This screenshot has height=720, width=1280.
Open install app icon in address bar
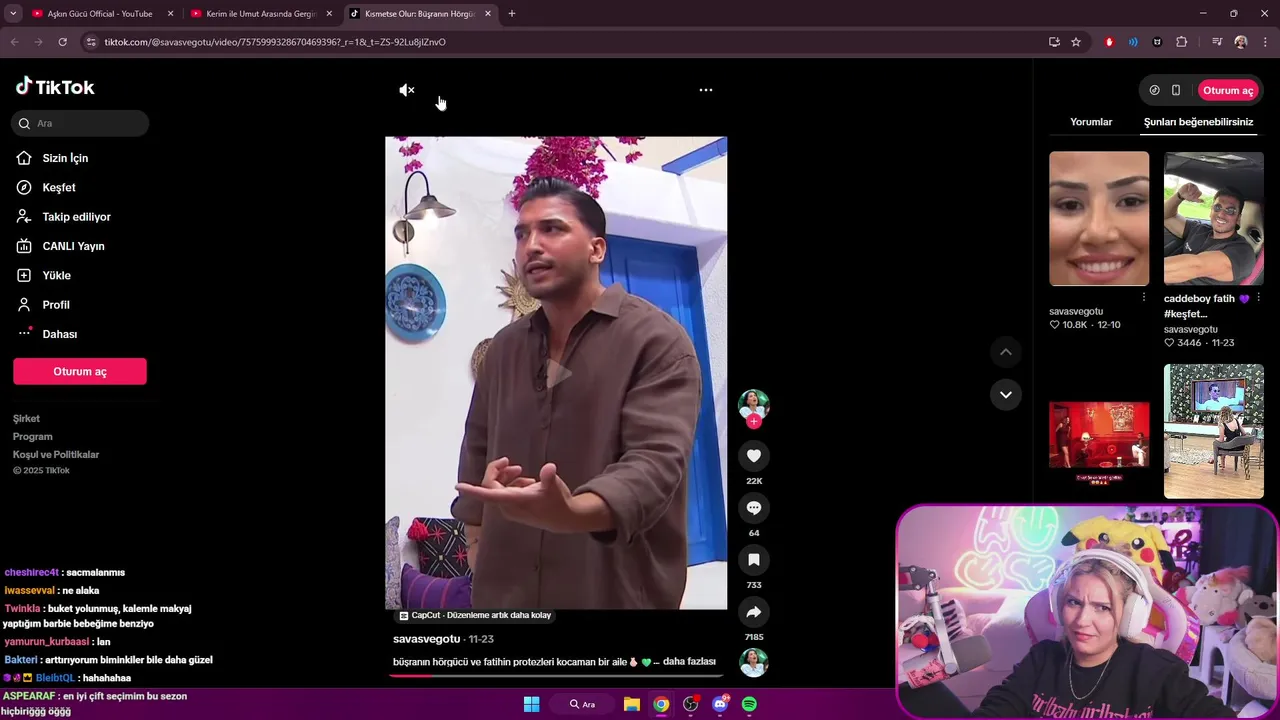(x=1054, y=42)
